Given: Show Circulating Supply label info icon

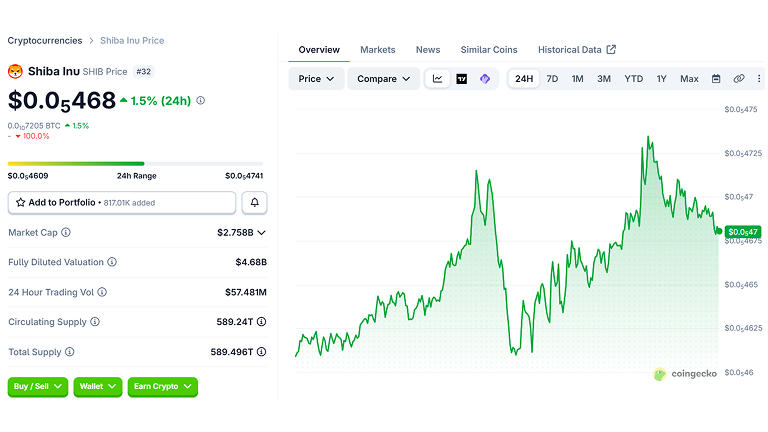Looking at the screenshot, I should click(95, 322).
